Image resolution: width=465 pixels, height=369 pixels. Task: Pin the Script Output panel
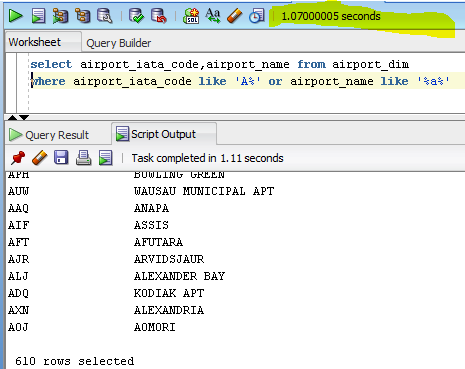[18, 158]
